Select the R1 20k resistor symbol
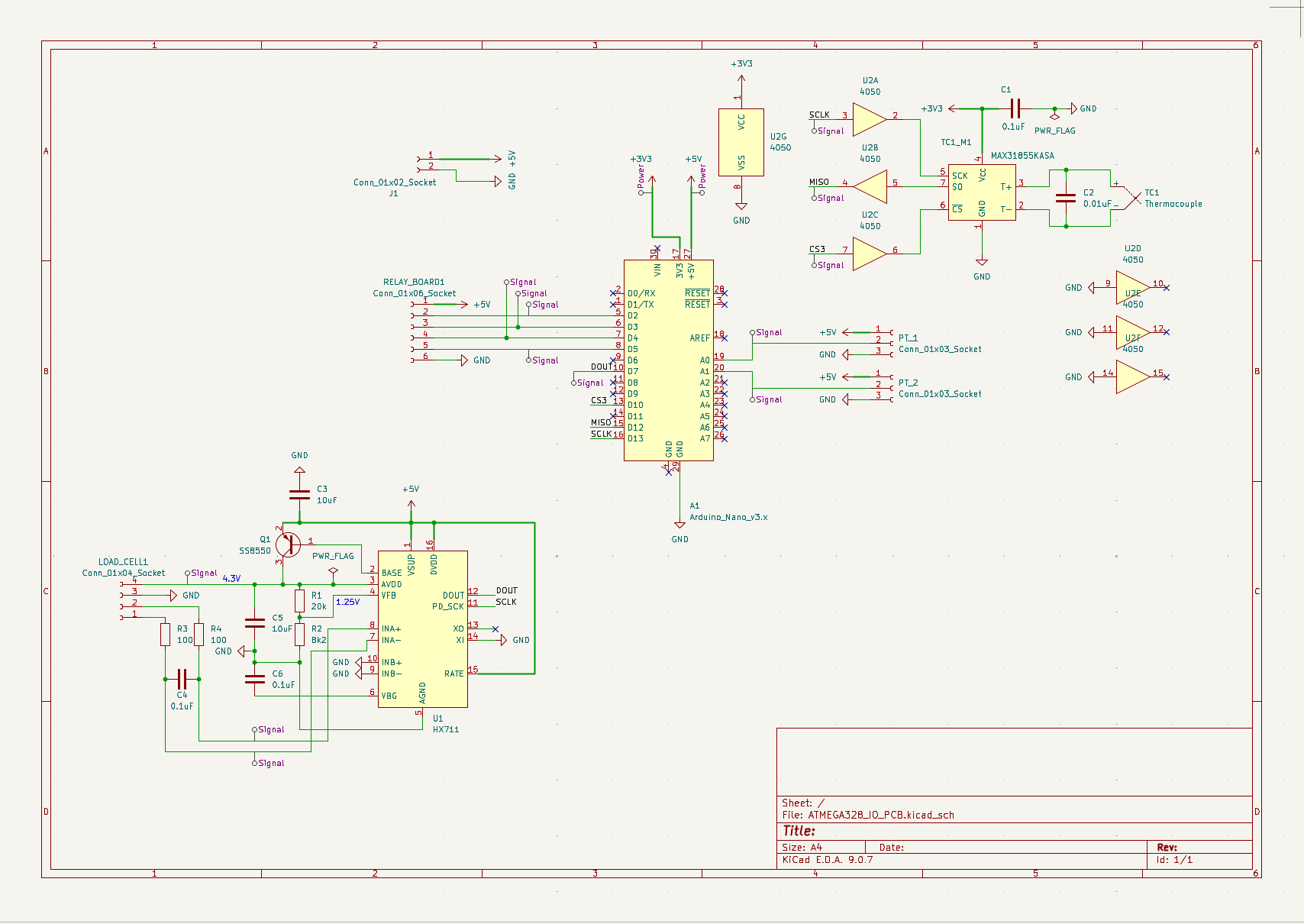Screen dimensions: 1304x924 tap(299, 601)
